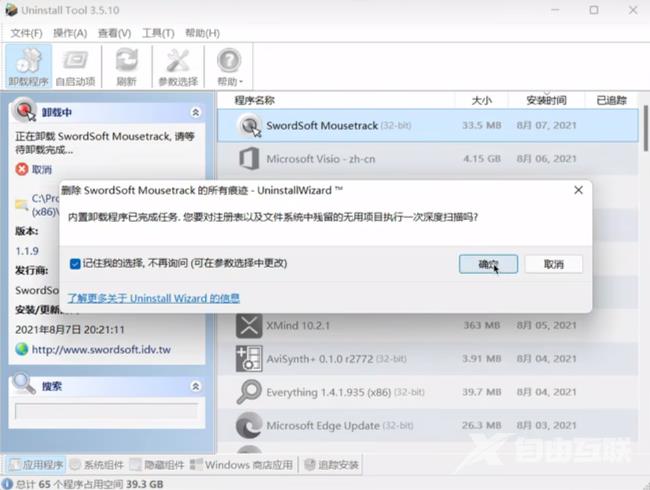Viewport: 650px width, 490px height.
Task: Open the 工具(T) menu
Action: pos(157,33)
